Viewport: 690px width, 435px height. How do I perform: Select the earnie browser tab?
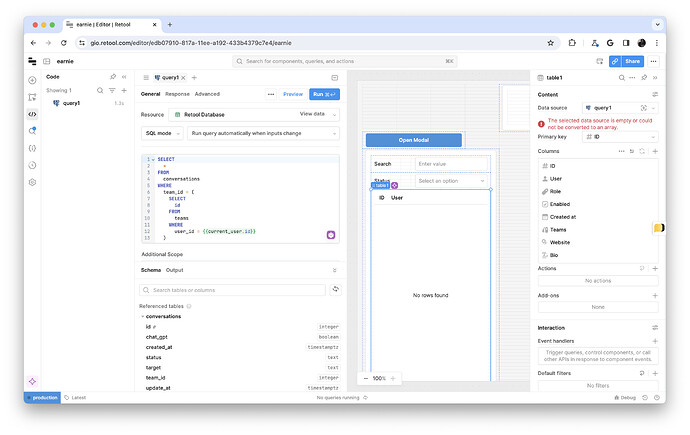tap(111, 25)
